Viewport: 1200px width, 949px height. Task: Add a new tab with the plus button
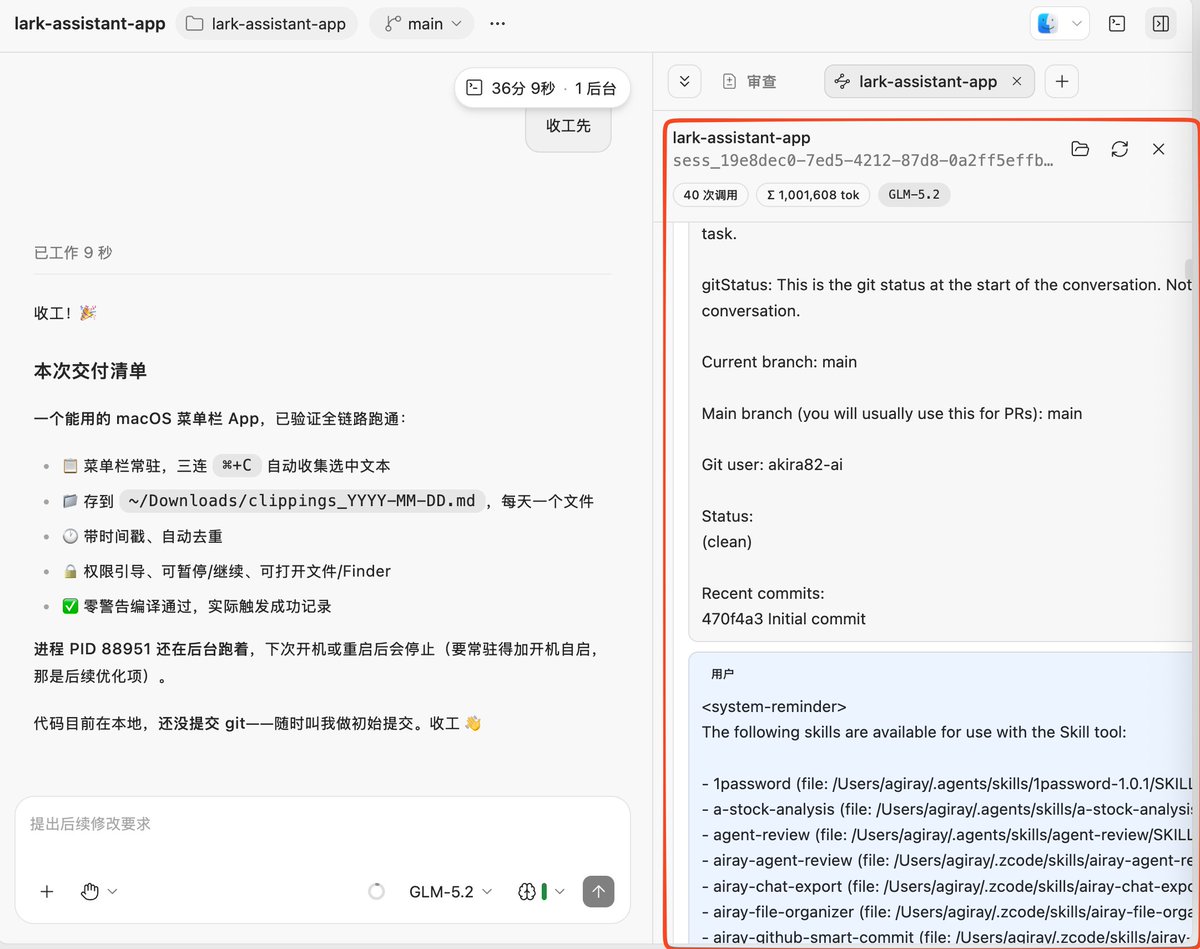1062,81
